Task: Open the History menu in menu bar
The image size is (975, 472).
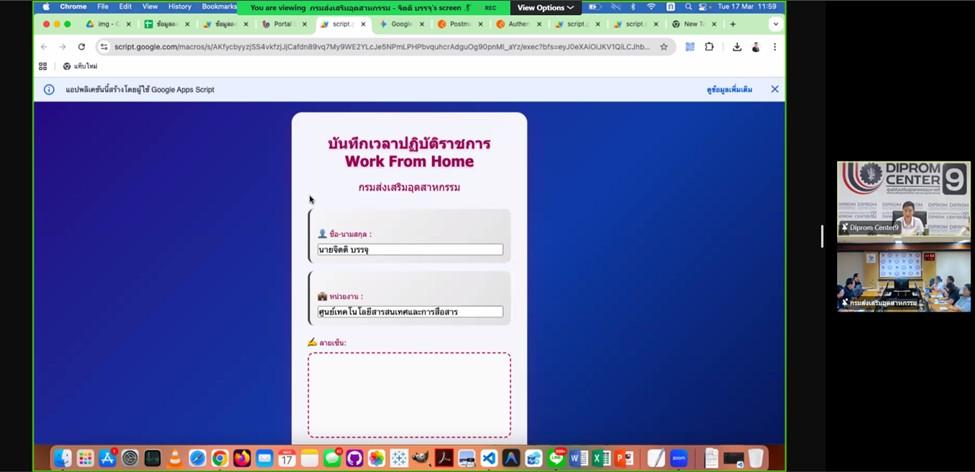Action: [179, 6]
